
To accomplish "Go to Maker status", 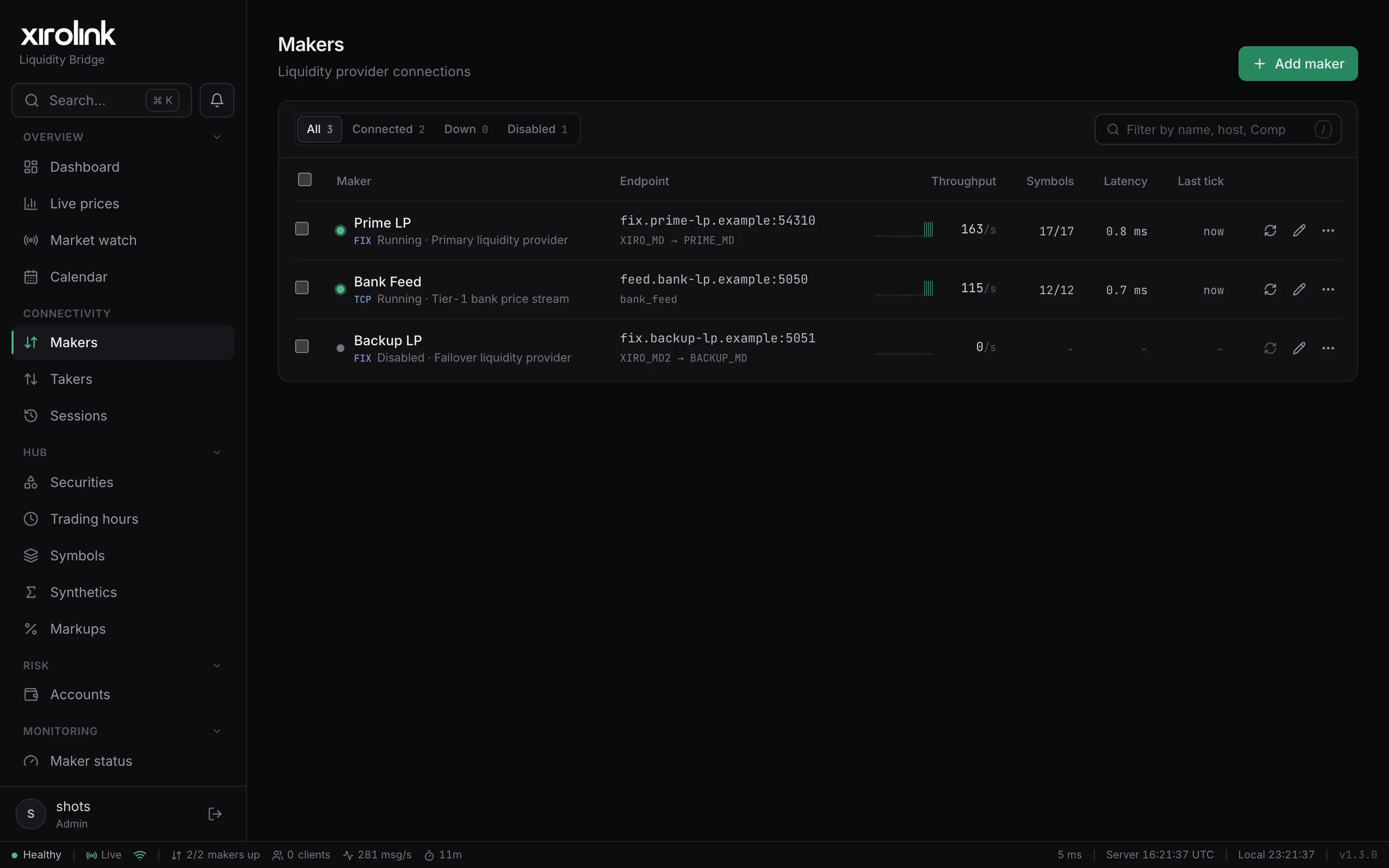I will 123,761.
